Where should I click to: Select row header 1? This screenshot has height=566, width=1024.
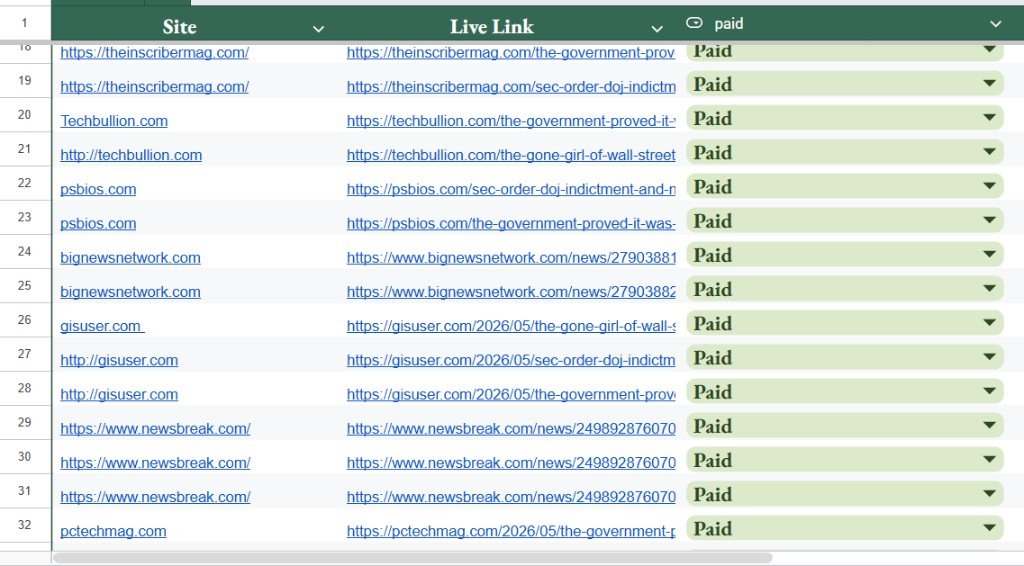click(25, 24)
